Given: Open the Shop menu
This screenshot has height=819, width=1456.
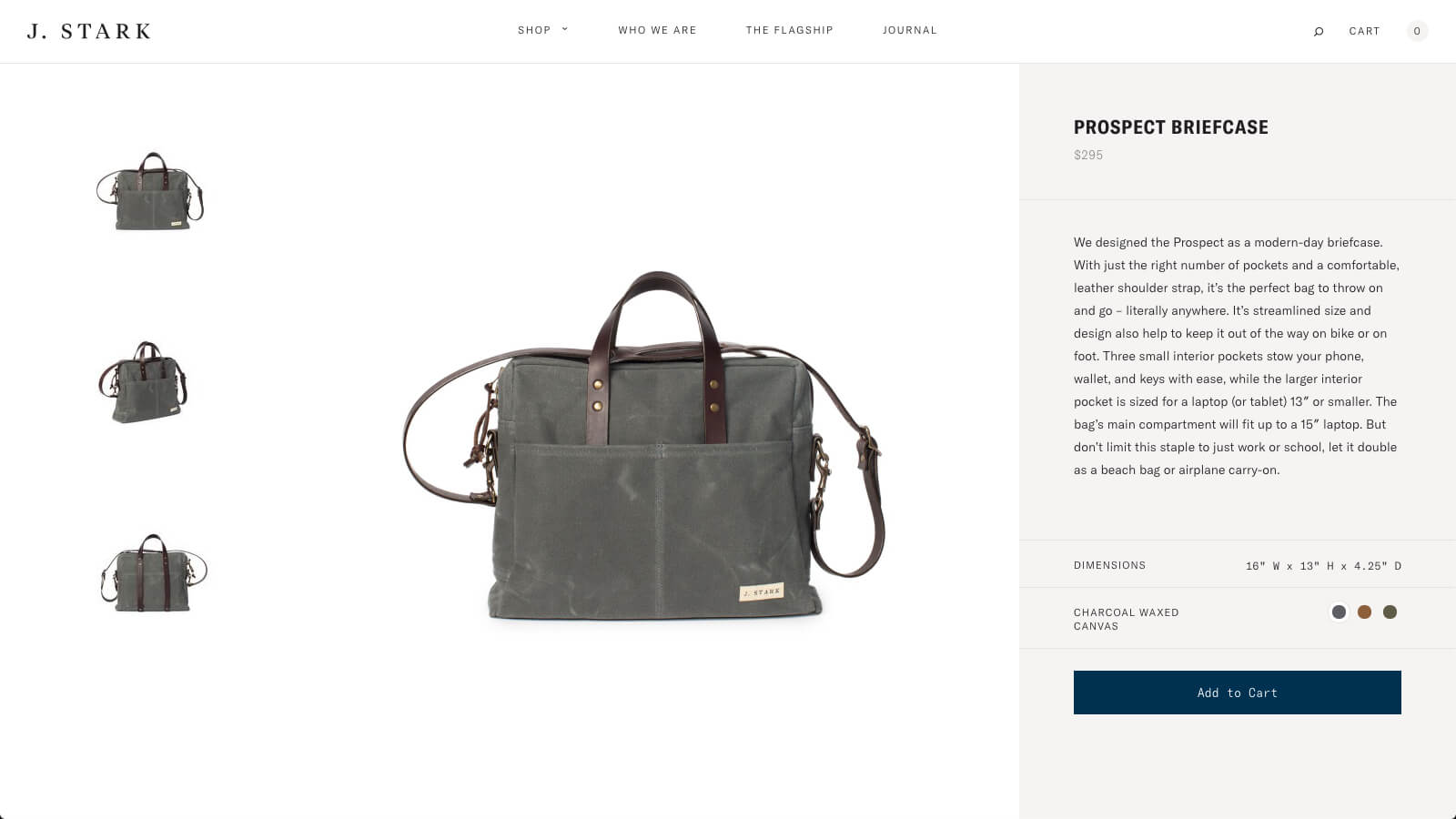Looking at the screenshot, I should click(x=534, y=30).
